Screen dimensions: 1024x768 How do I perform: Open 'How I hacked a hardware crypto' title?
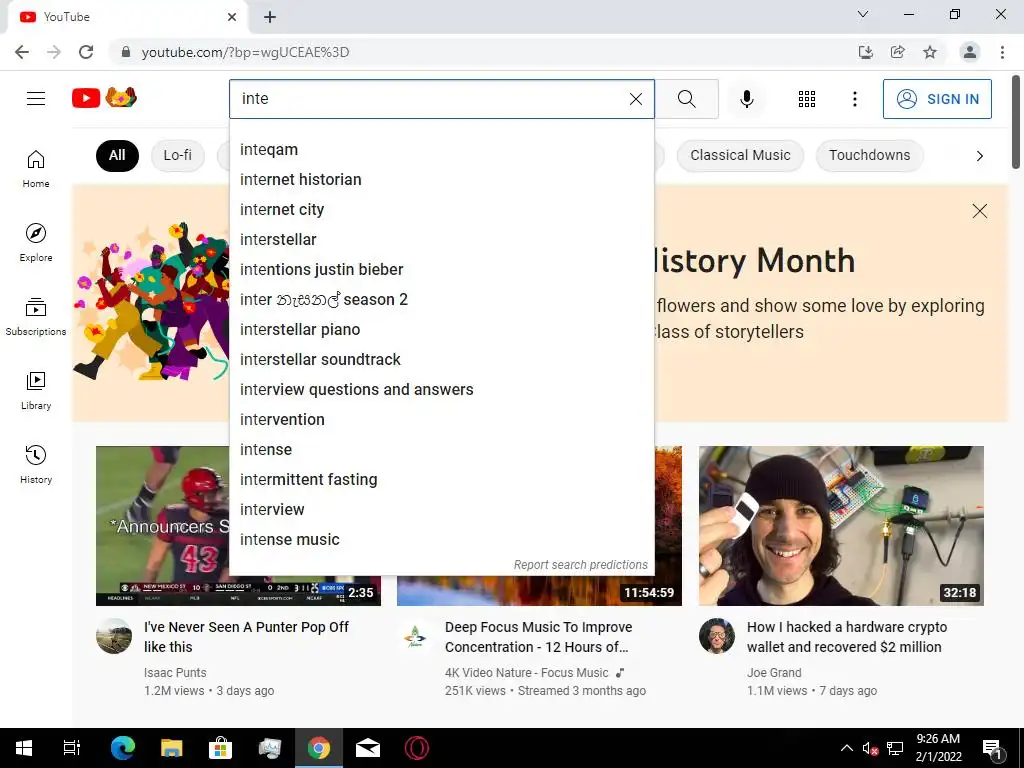click(x=846, y=637)
